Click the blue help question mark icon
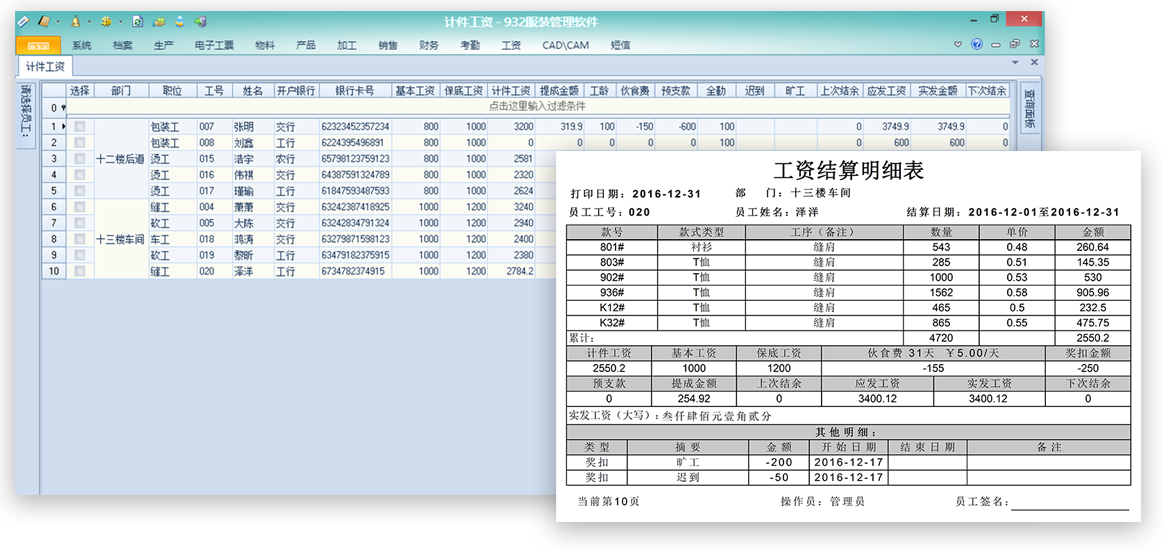The width and height of the screenshot is (1162, 551). (977, 45)
